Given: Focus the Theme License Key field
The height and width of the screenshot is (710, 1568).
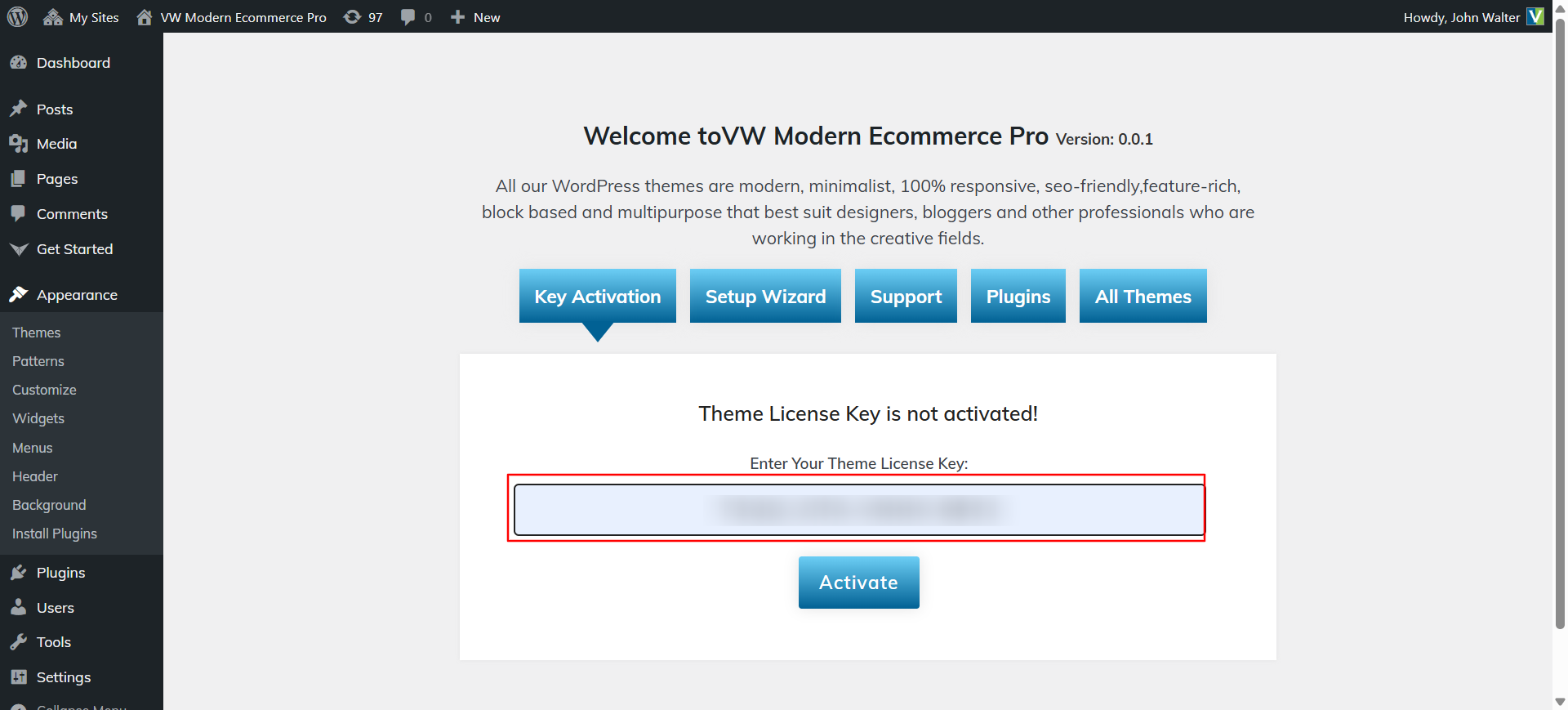Looking at the screenshot, I should tap(859, 510).
